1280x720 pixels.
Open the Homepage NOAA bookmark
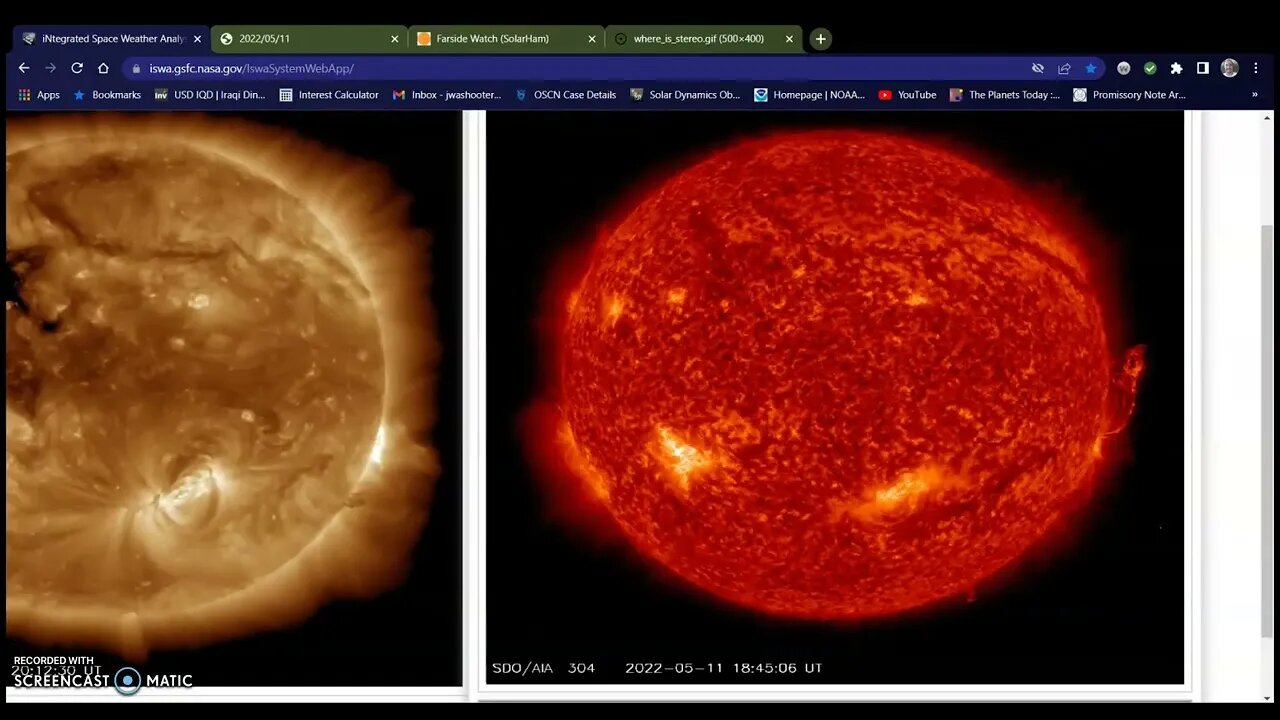pyautogui.click(x=810, y=95)
